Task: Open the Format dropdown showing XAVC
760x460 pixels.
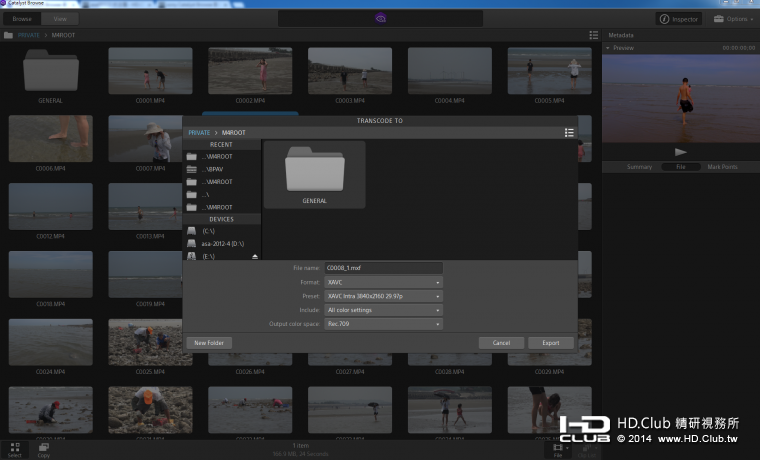Action: 383,282
